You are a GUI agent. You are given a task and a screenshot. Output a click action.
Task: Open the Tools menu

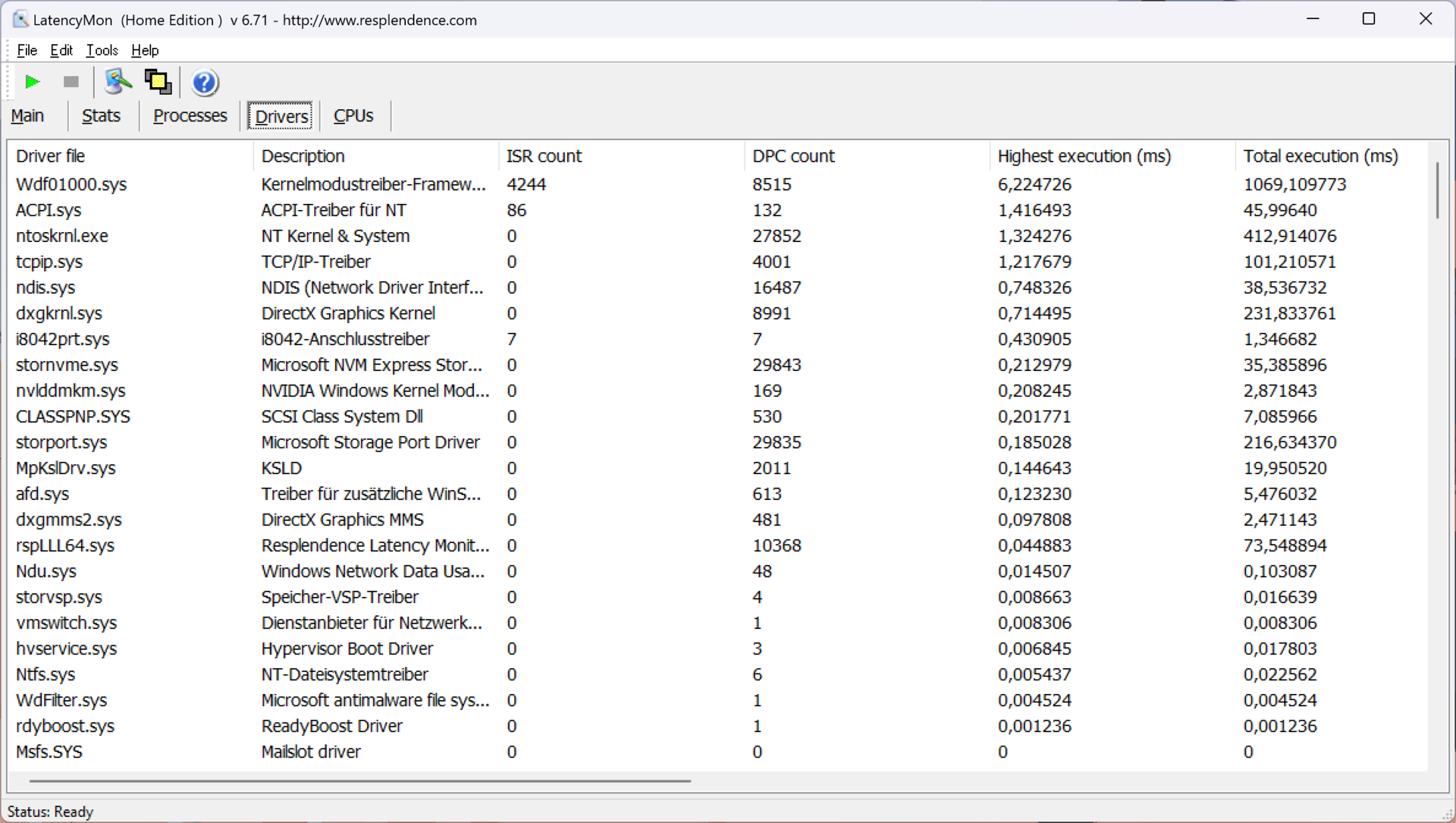pos(102,50)
